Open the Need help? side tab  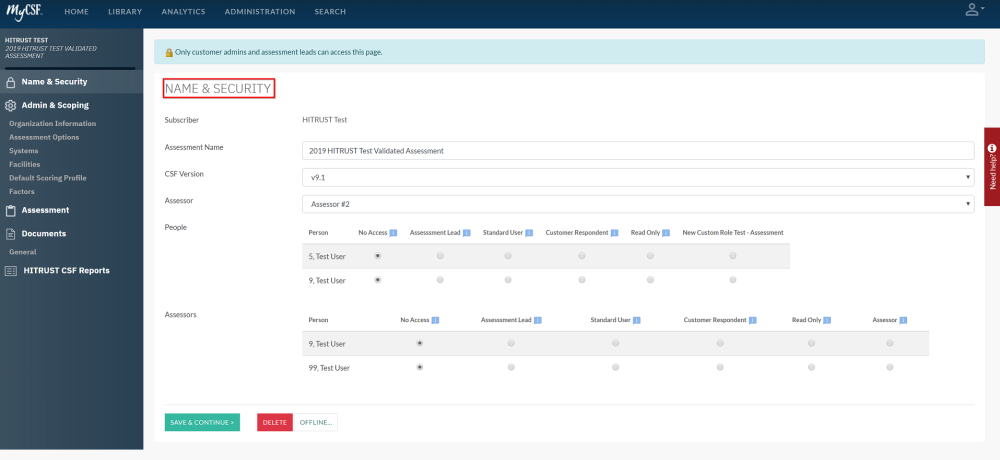point(992,167)
